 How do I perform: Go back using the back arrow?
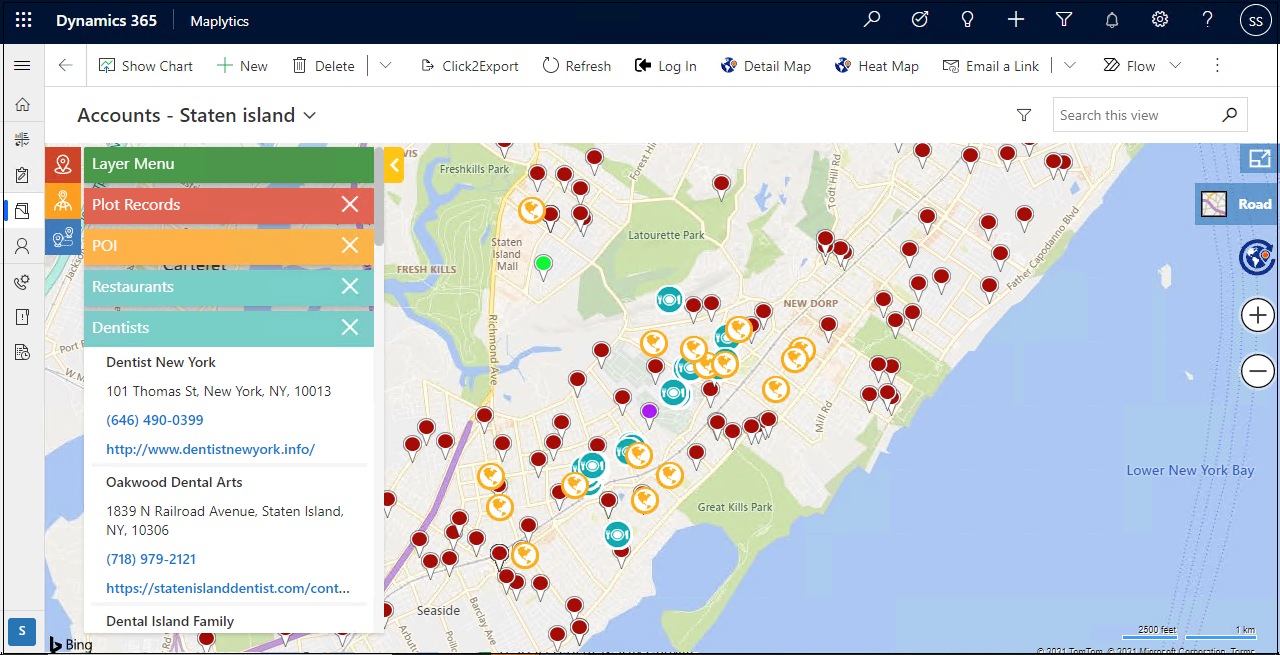click(65, 66)
